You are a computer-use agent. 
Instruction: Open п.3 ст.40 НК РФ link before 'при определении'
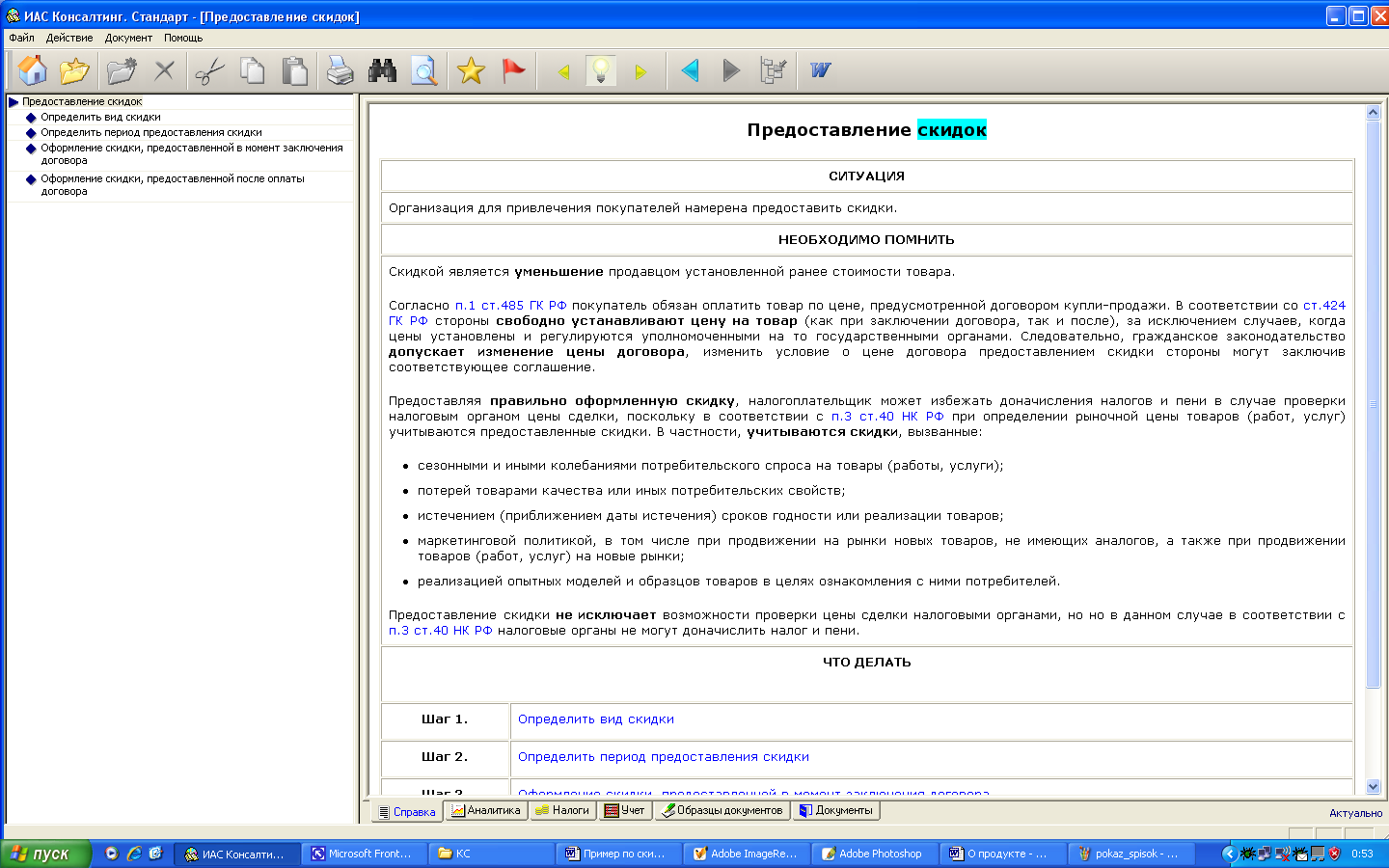coord(887,416)
